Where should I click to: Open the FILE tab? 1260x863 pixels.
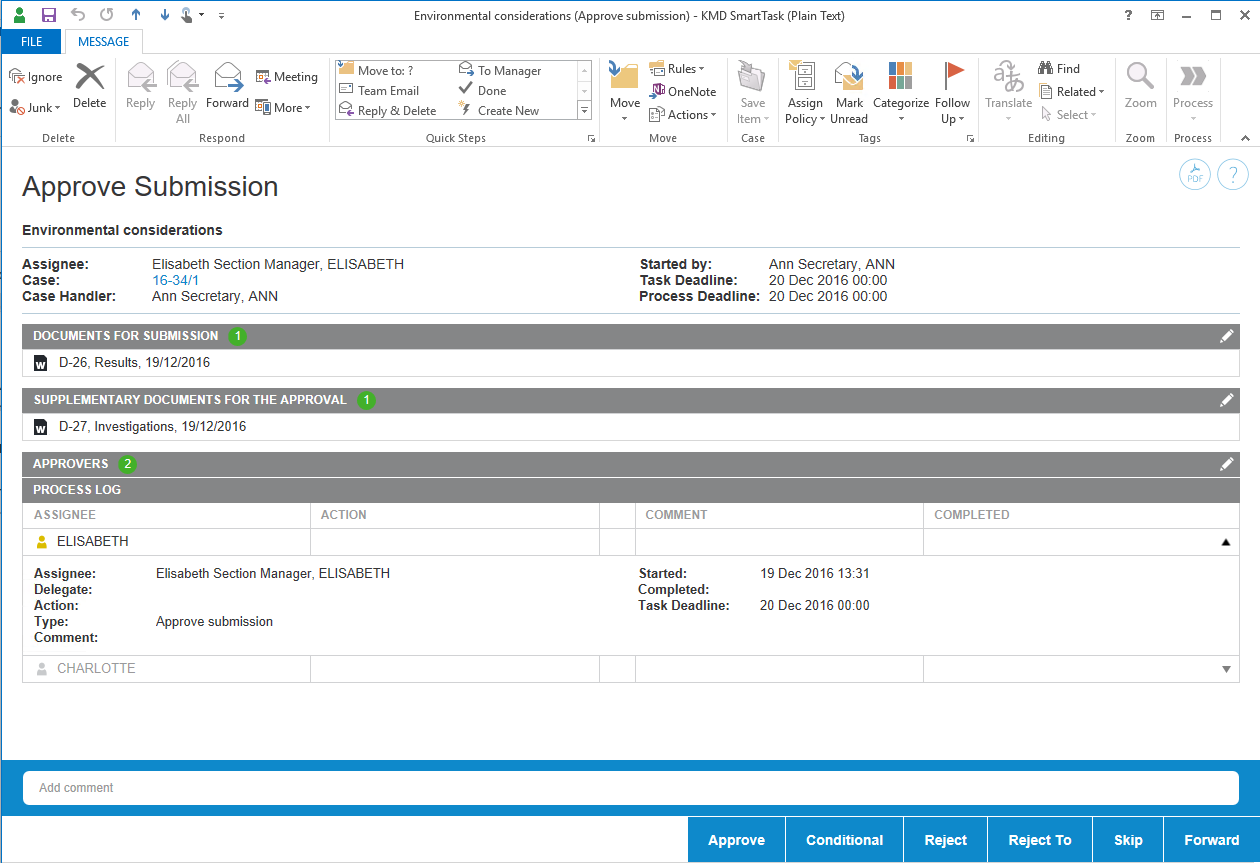coord(31,42)
